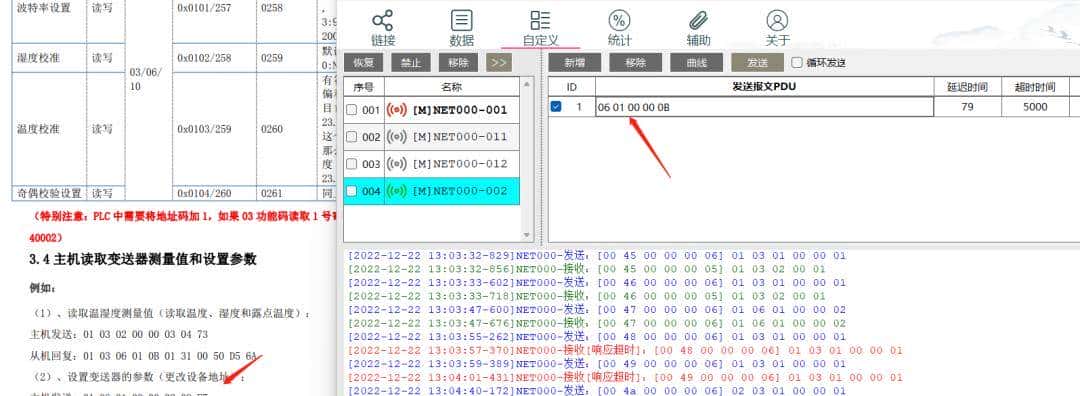The image size is (1080, 396).
Task: Tick checkbox for row 003
Action: point(351,164)
